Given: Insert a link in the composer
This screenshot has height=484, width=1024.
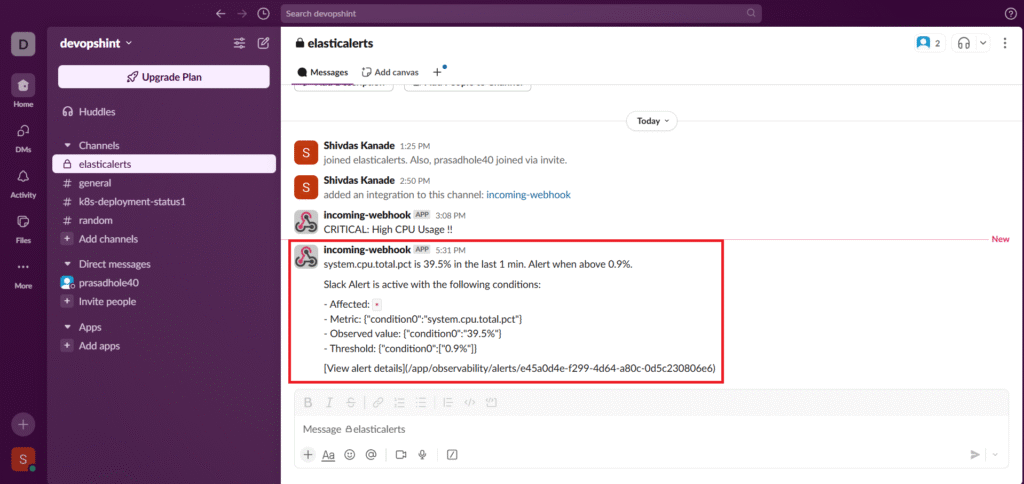Looking at the screenshot, I should (x=377, y=402).
